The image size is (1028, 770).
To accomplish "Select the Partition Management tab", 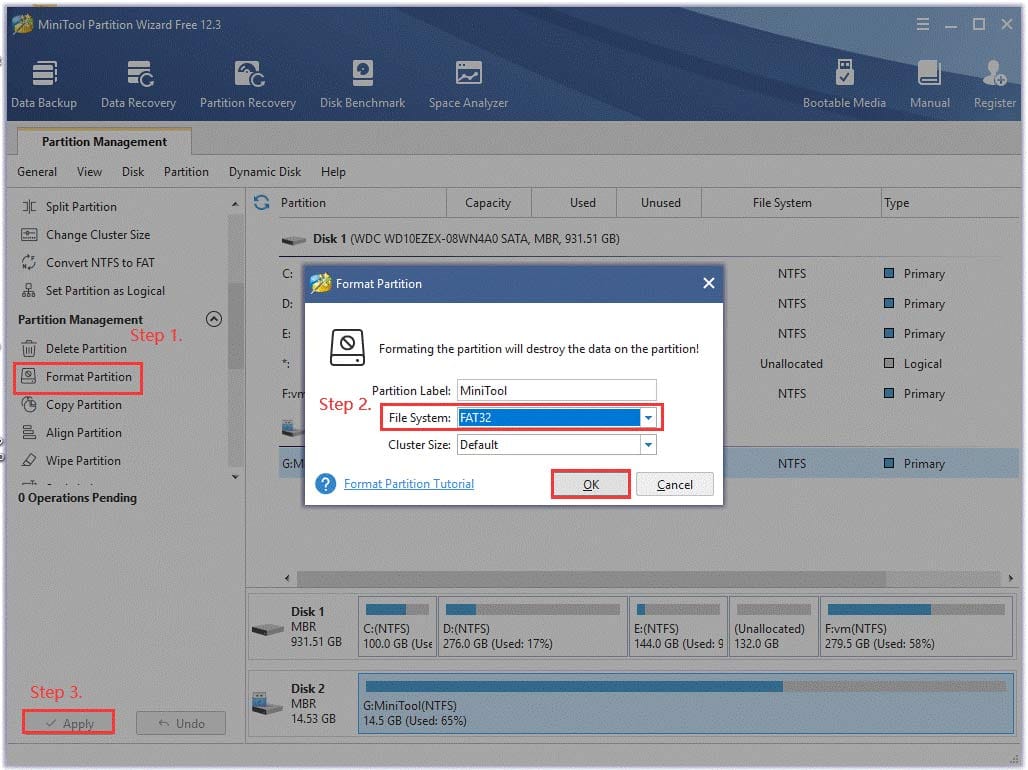I will (x=104, y=142).
